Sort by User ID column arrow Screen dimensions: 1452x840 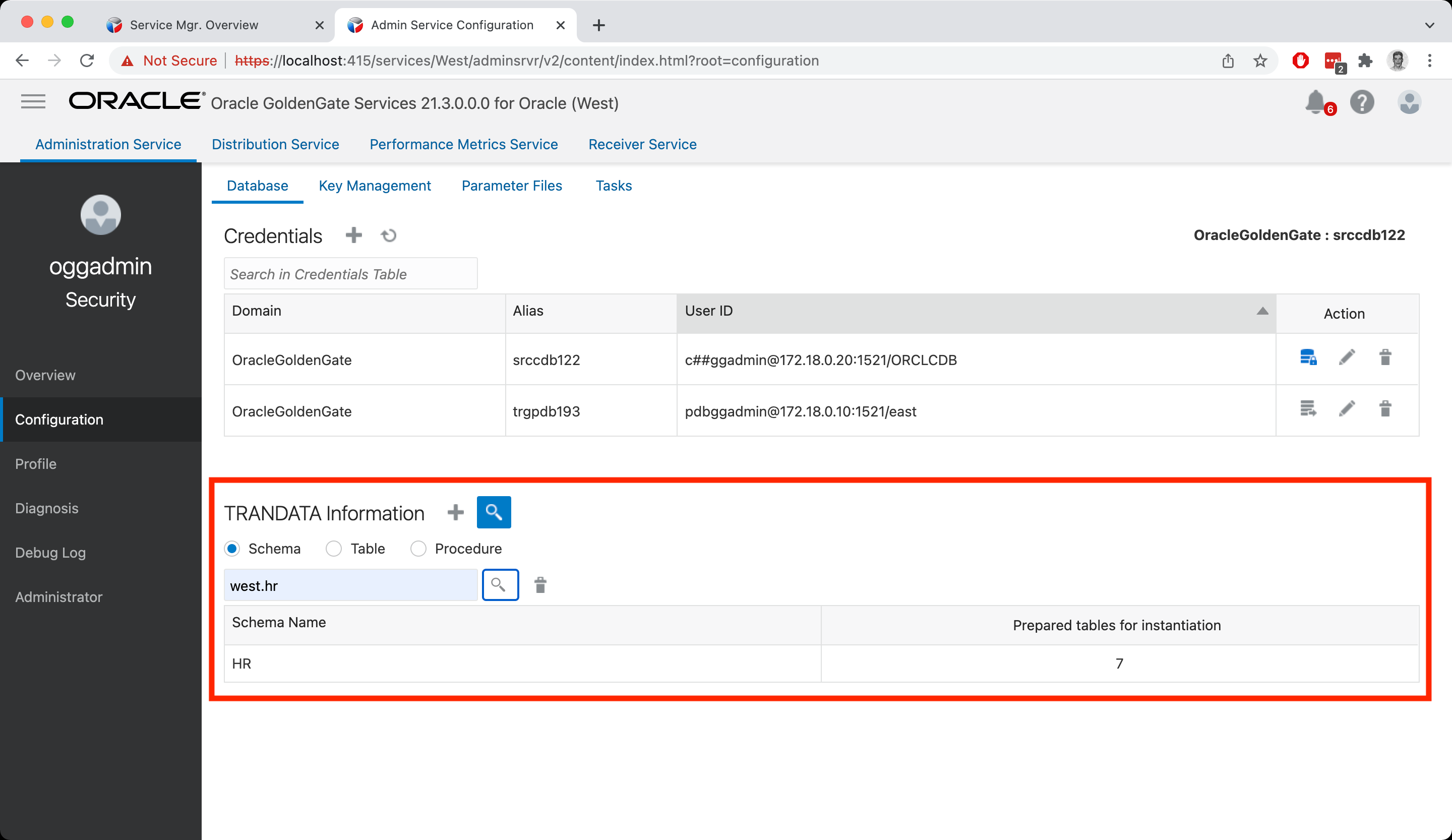1262,311
